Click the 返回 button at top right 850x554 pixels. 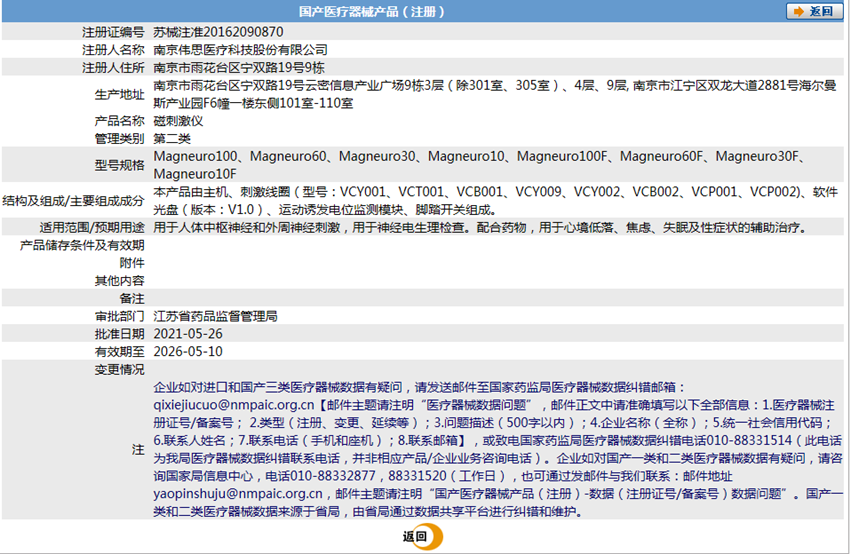pos(814,11)
